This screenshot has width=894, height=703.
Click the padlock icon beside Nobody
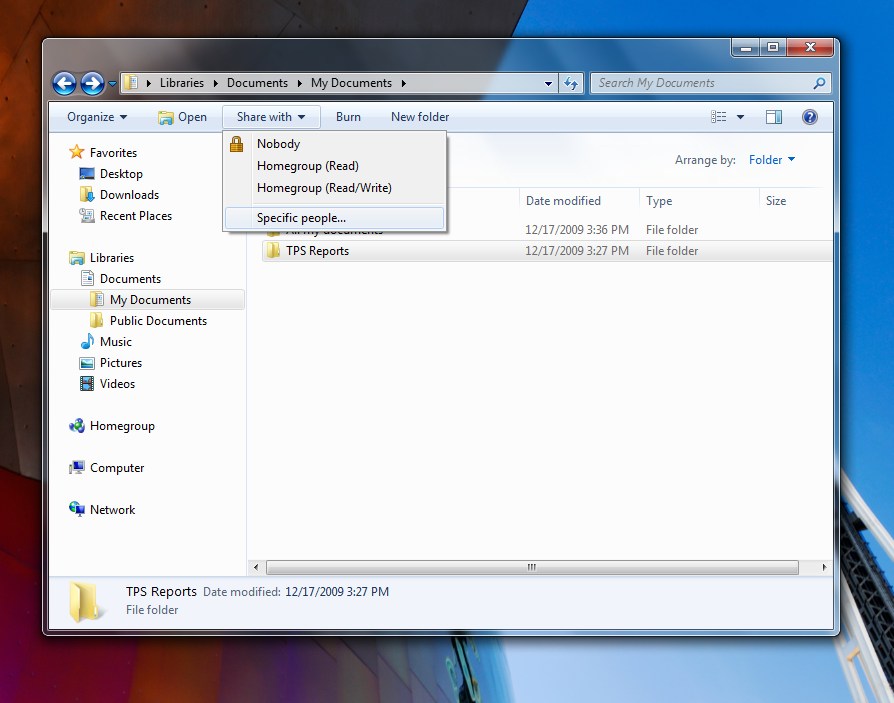[x=236, y=144]
